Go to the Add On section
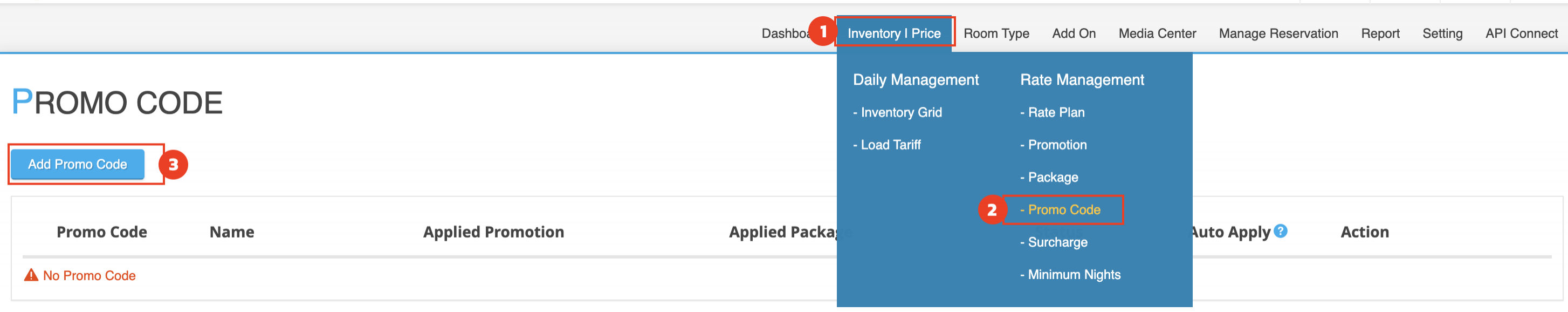Screen dimensions: 1568x312 (x=1073, y=33)
